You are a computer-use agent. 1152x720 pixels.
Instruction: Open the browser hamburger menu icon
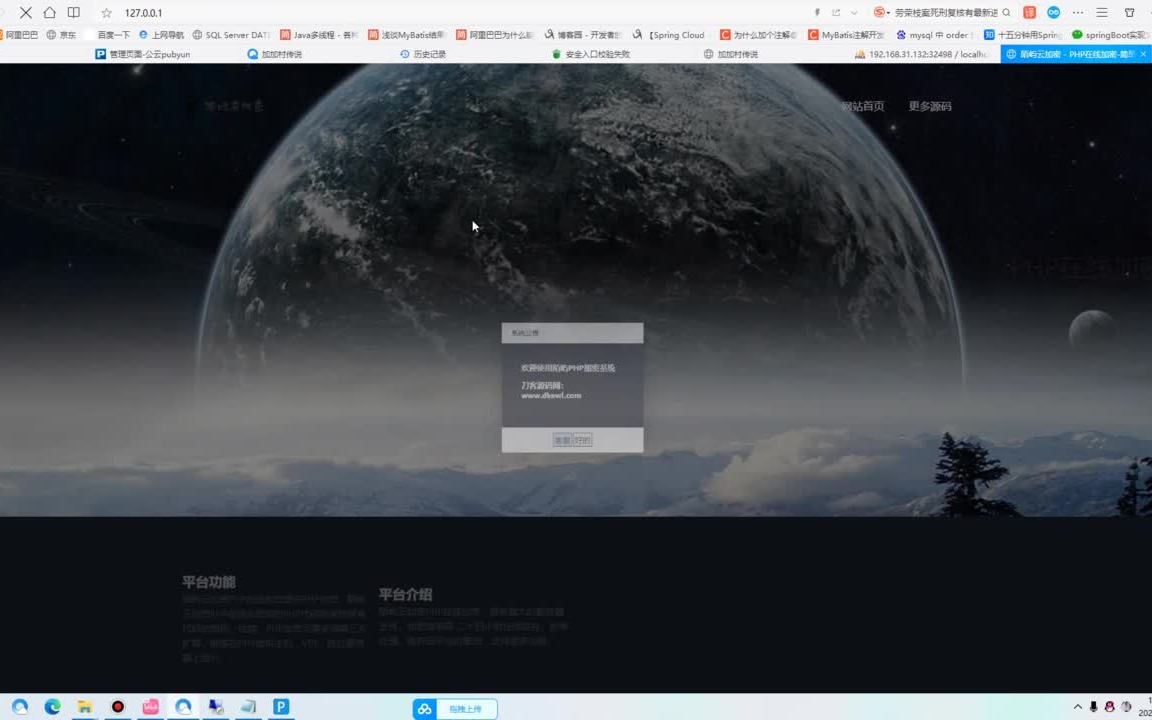point(1101,13)
